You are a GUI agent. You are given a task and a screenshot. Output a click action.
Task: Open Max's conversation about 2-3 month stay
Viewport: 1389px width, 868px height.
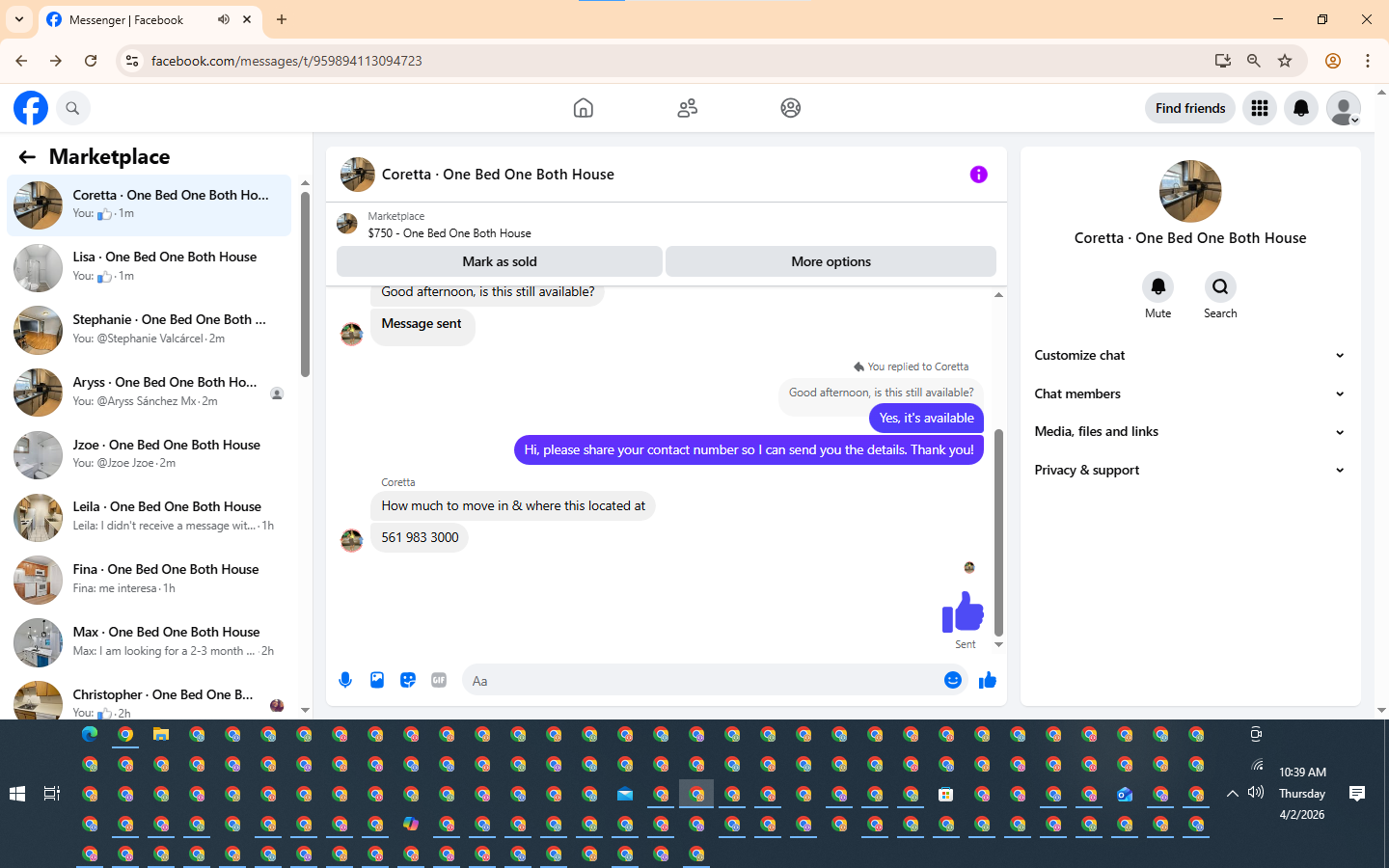(150, 642)
